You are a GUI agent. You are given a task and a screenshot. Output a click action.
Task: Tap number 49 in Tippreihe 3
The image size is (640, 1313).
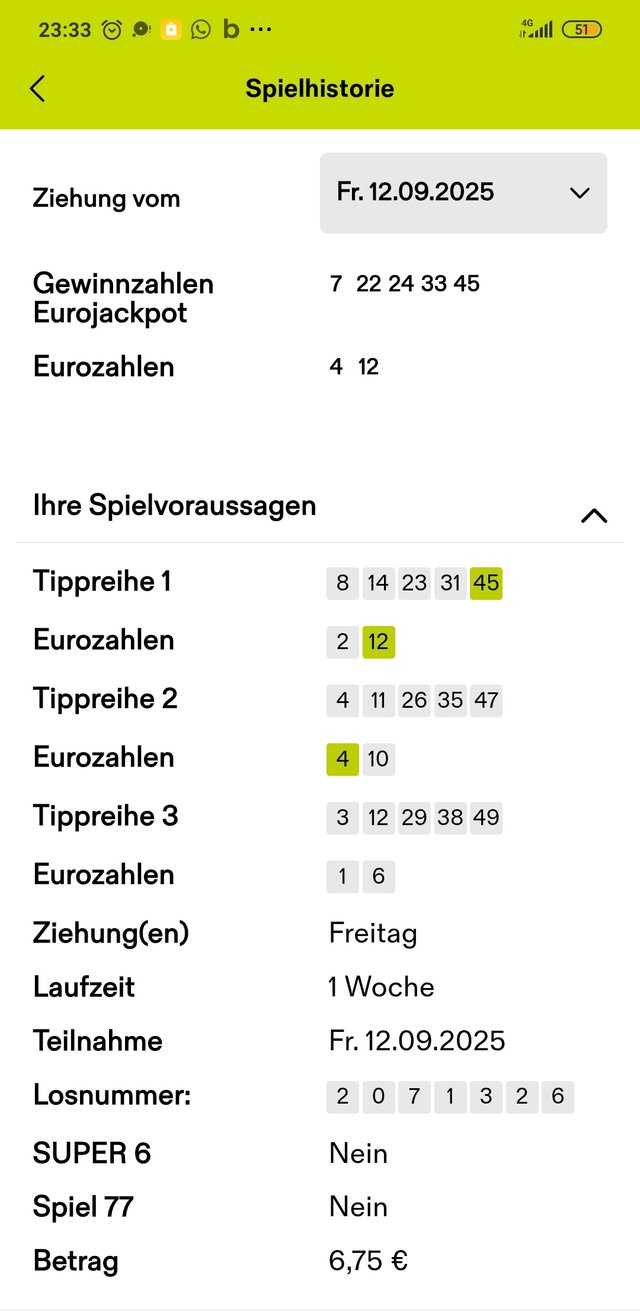(486, 818)
